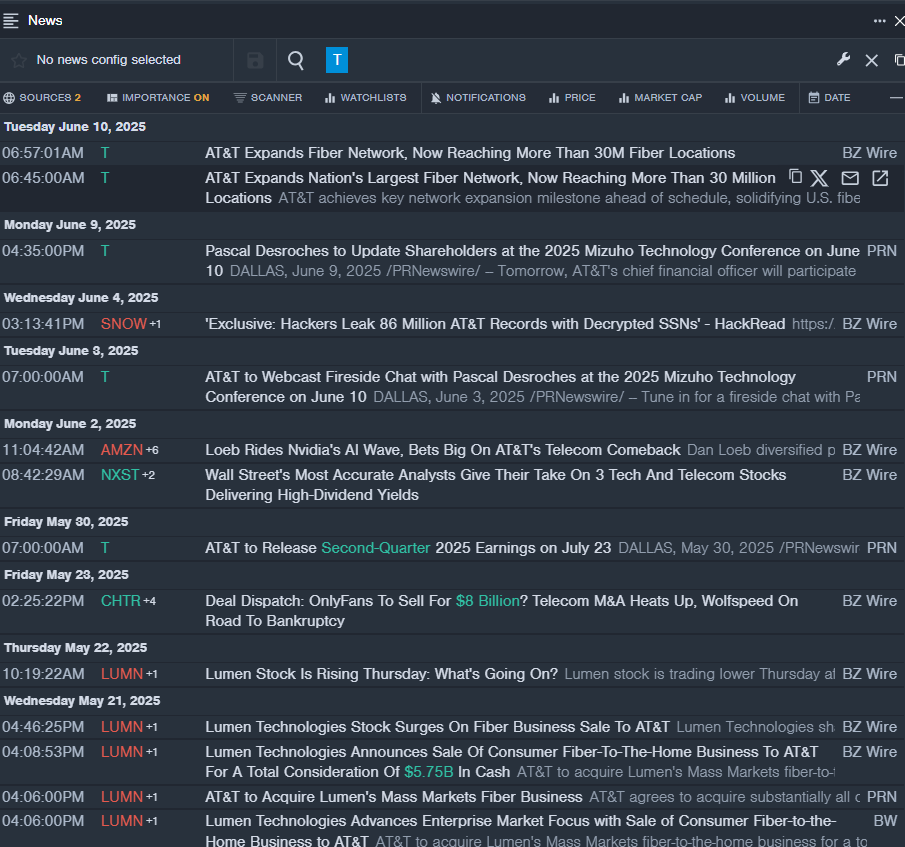Open 'AT&T to Release Second-Quarter 2025 Earnings' headline
This screenshot has width=905, height=847.
point(408,548)
